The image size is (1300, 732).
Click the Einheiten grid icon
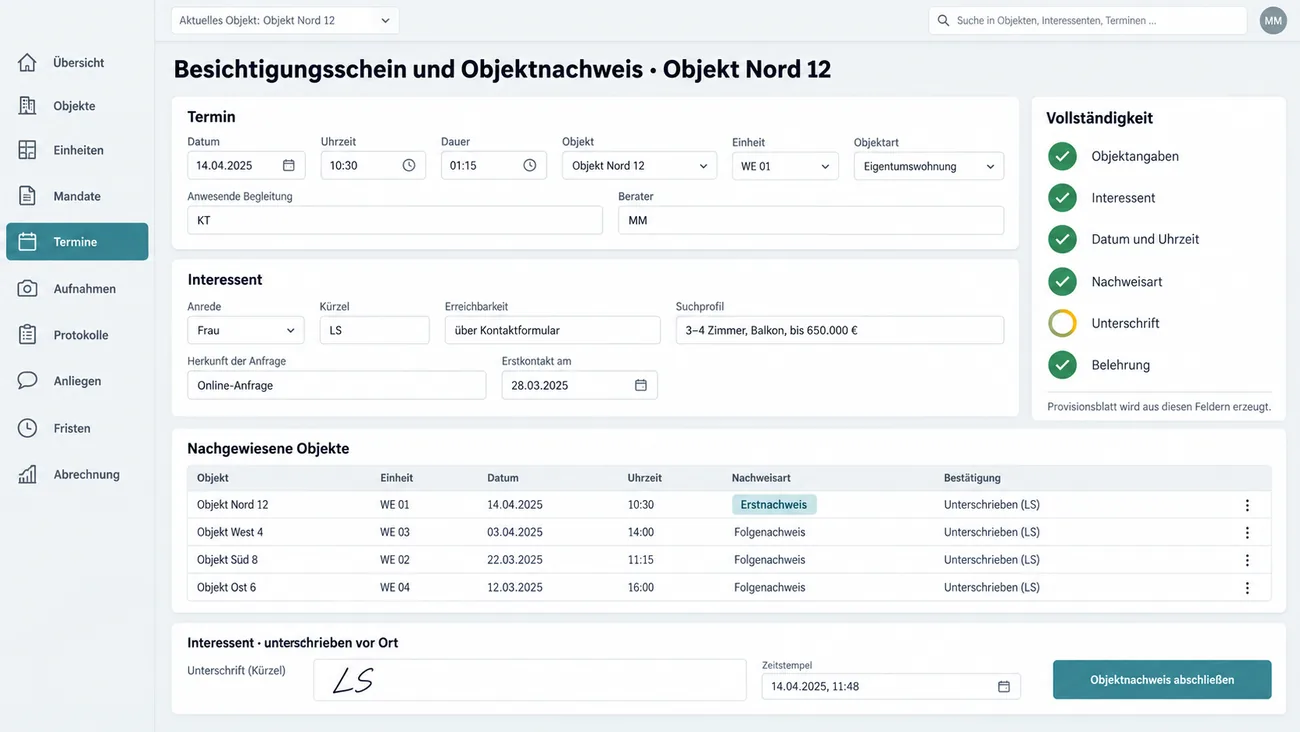pyautogui.click(x=28, y=150)
